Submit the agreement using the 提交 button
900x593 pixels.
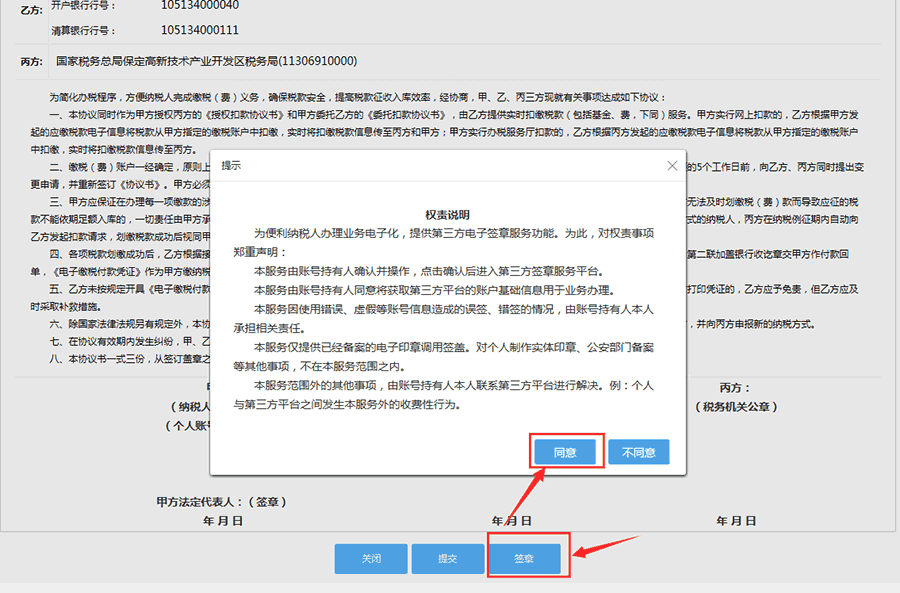pos(447,558)
